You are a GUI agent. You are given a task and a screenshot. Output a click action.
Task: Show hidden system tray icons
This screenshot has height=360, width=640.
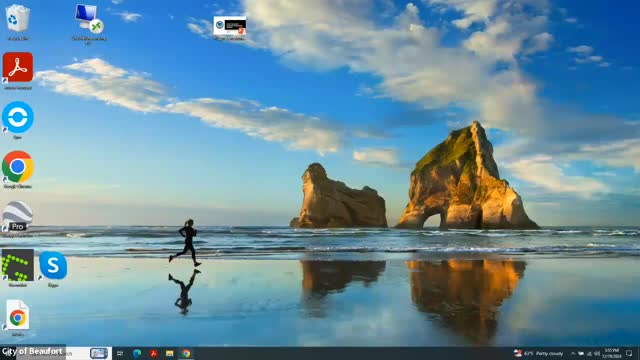573,353
